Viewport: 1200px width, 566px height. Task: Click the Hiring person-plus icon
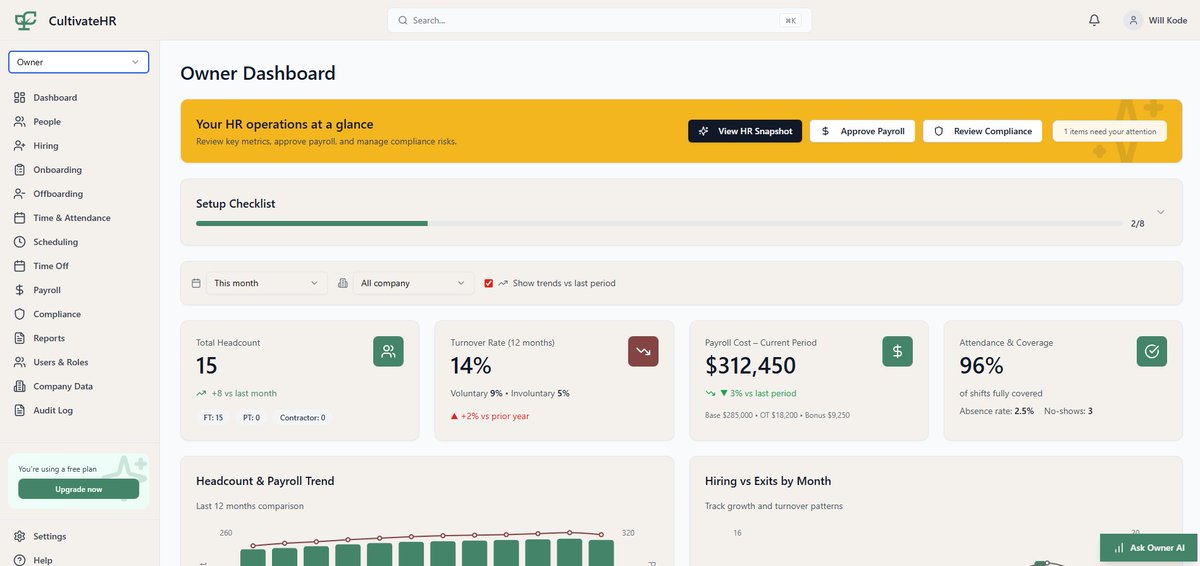coord(20,146)
